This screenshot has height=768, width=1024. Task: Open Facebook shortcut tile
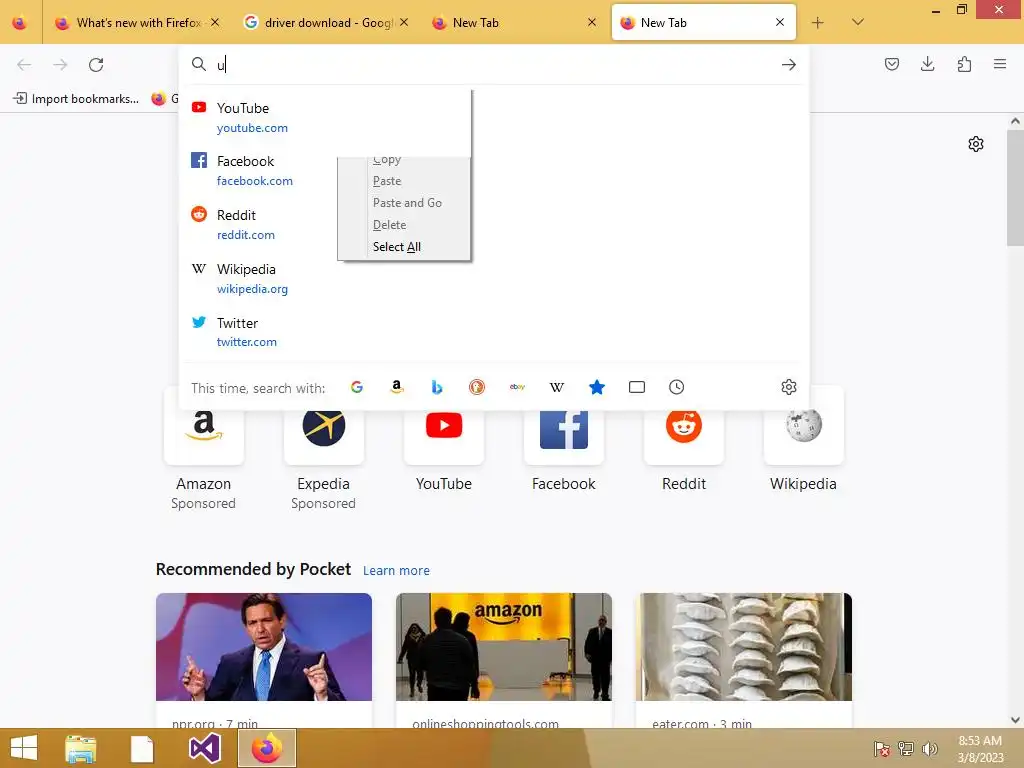click(564, 426)
